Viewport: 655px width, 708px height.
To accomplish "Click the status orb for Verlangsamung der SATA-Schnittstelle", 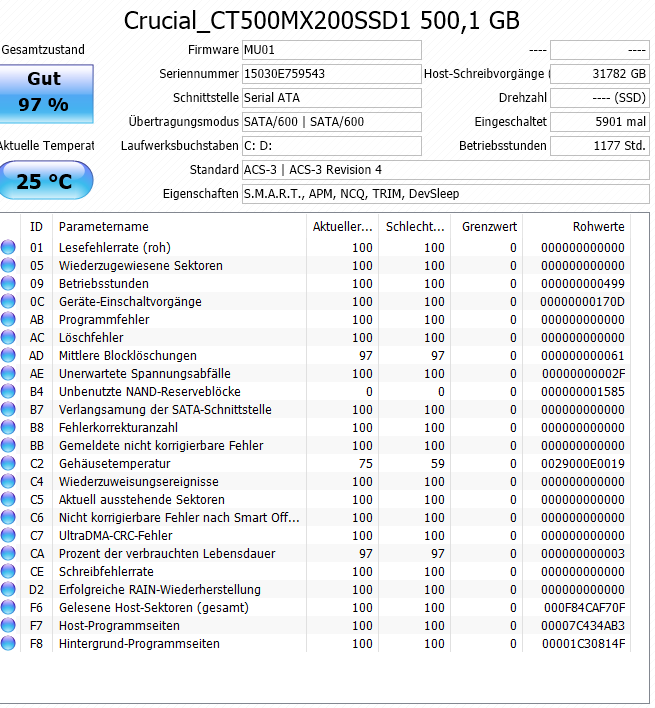I will (8, 409).
